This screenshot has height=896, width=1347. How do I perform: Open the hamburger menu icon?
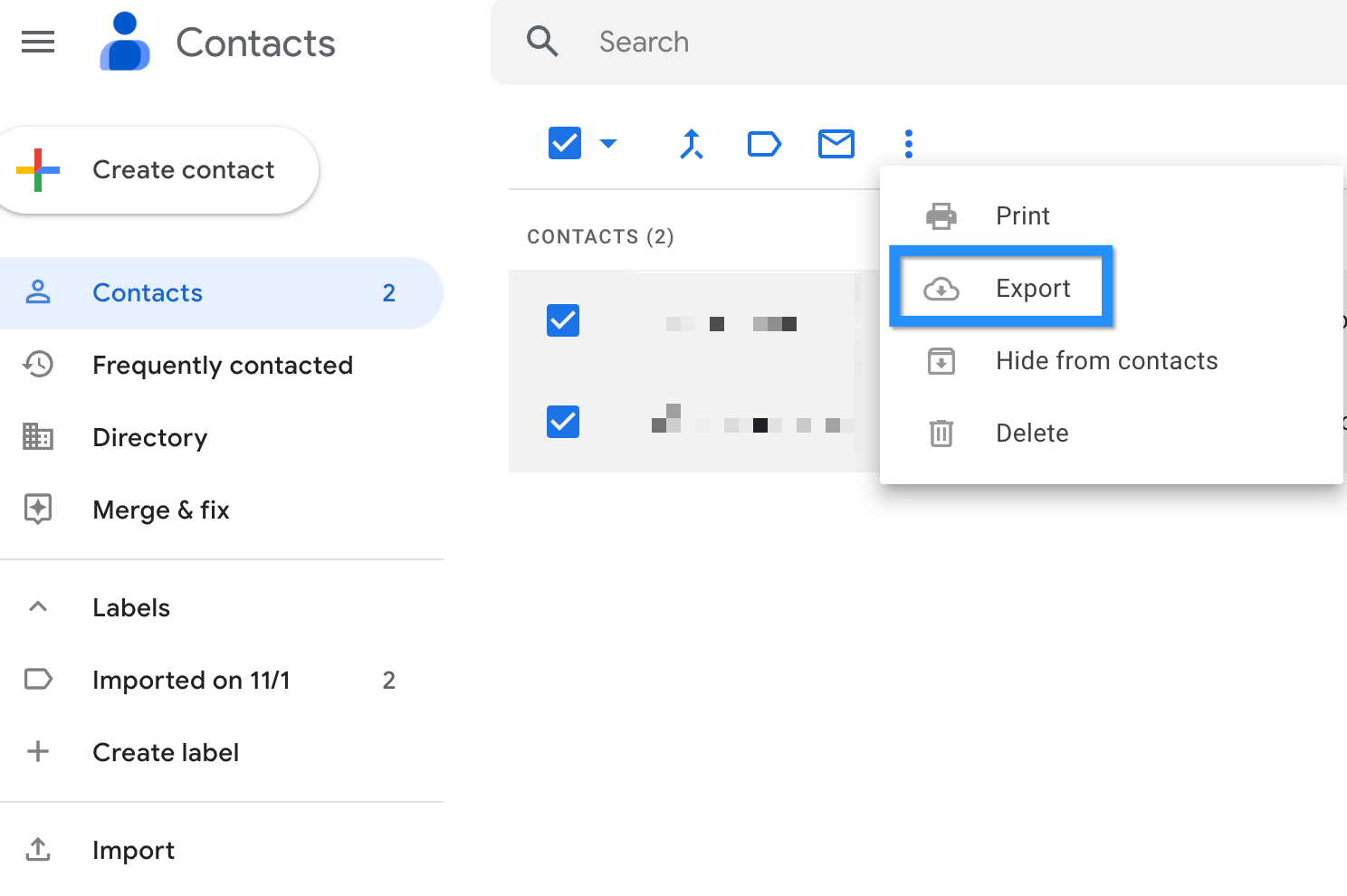(38, 42)
